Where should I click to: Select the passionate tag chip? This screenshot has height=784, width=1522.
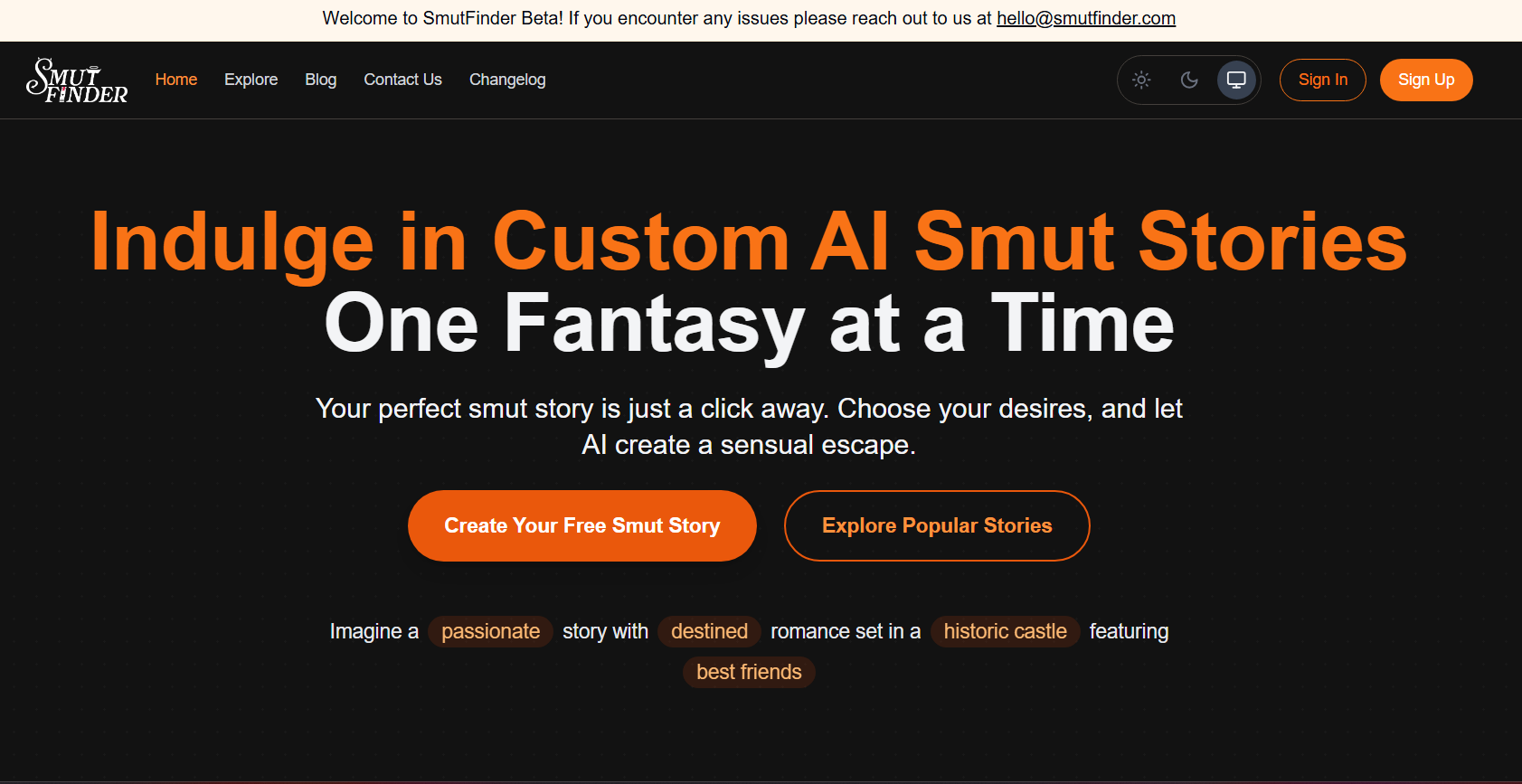490,631
